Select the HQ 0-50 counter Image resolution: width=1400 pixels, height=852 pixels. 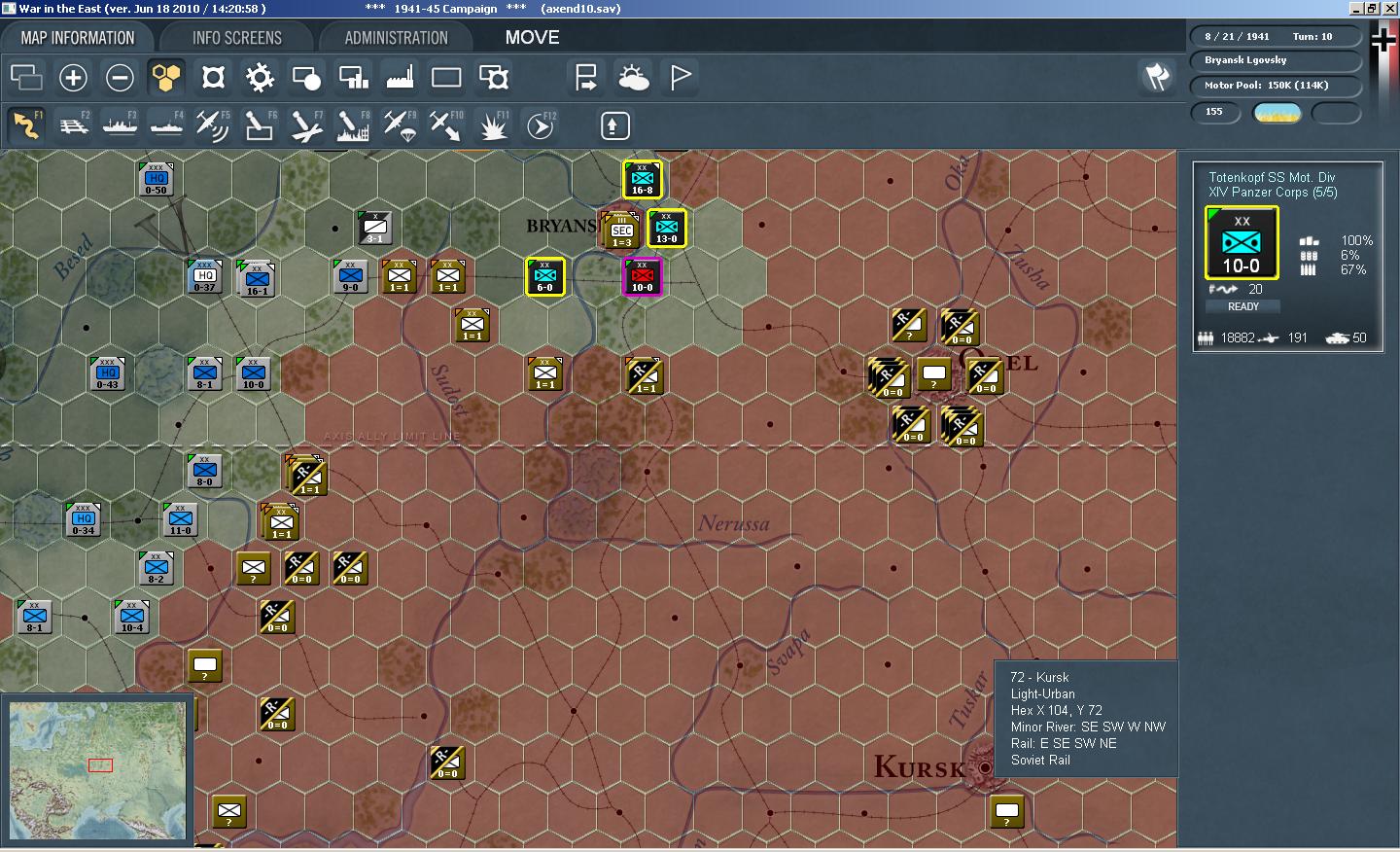[157, 180]
